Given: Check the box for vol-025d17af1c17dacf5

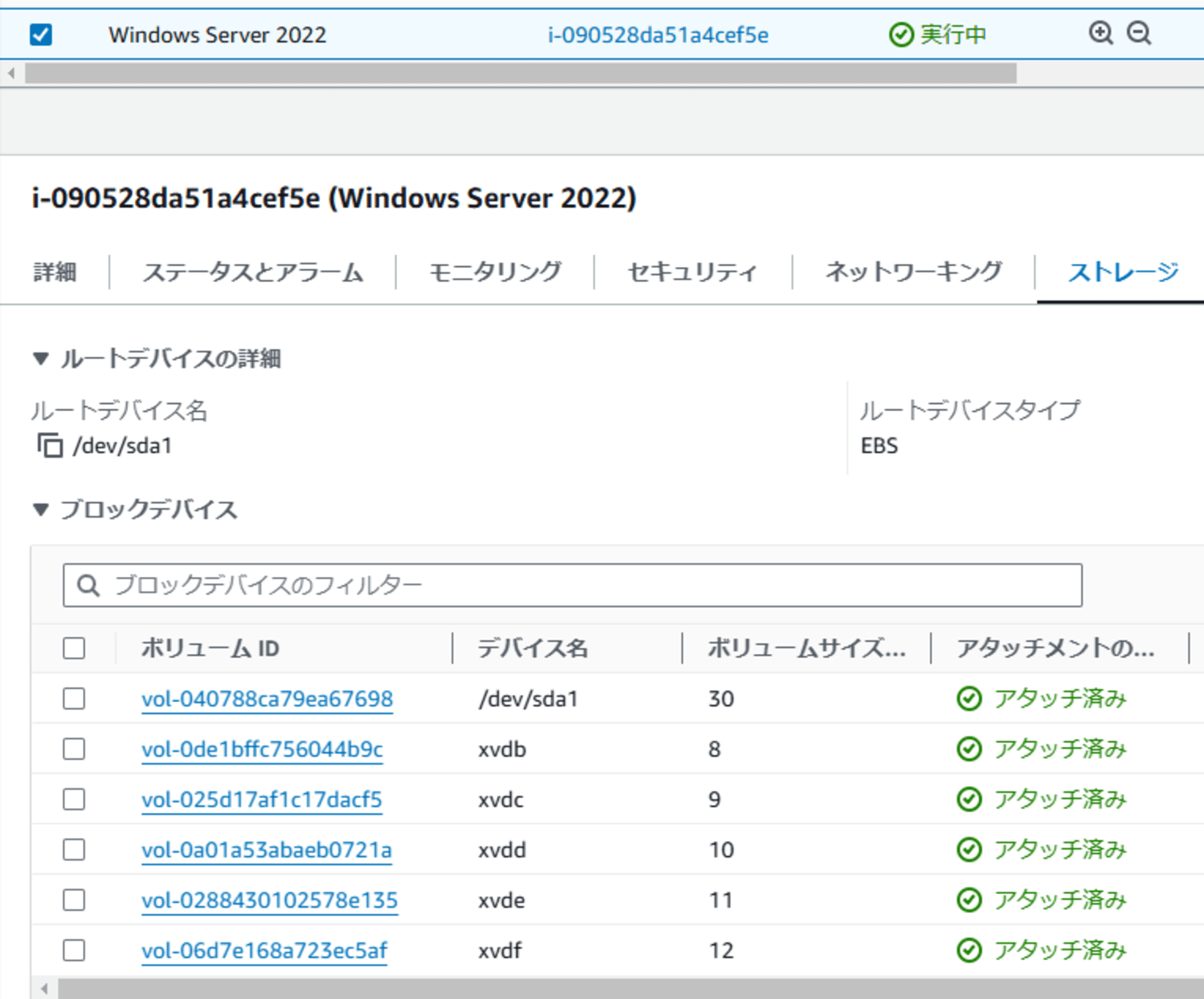Looking at the screenshot, I should pyautogui.click(x=74, y=799).
